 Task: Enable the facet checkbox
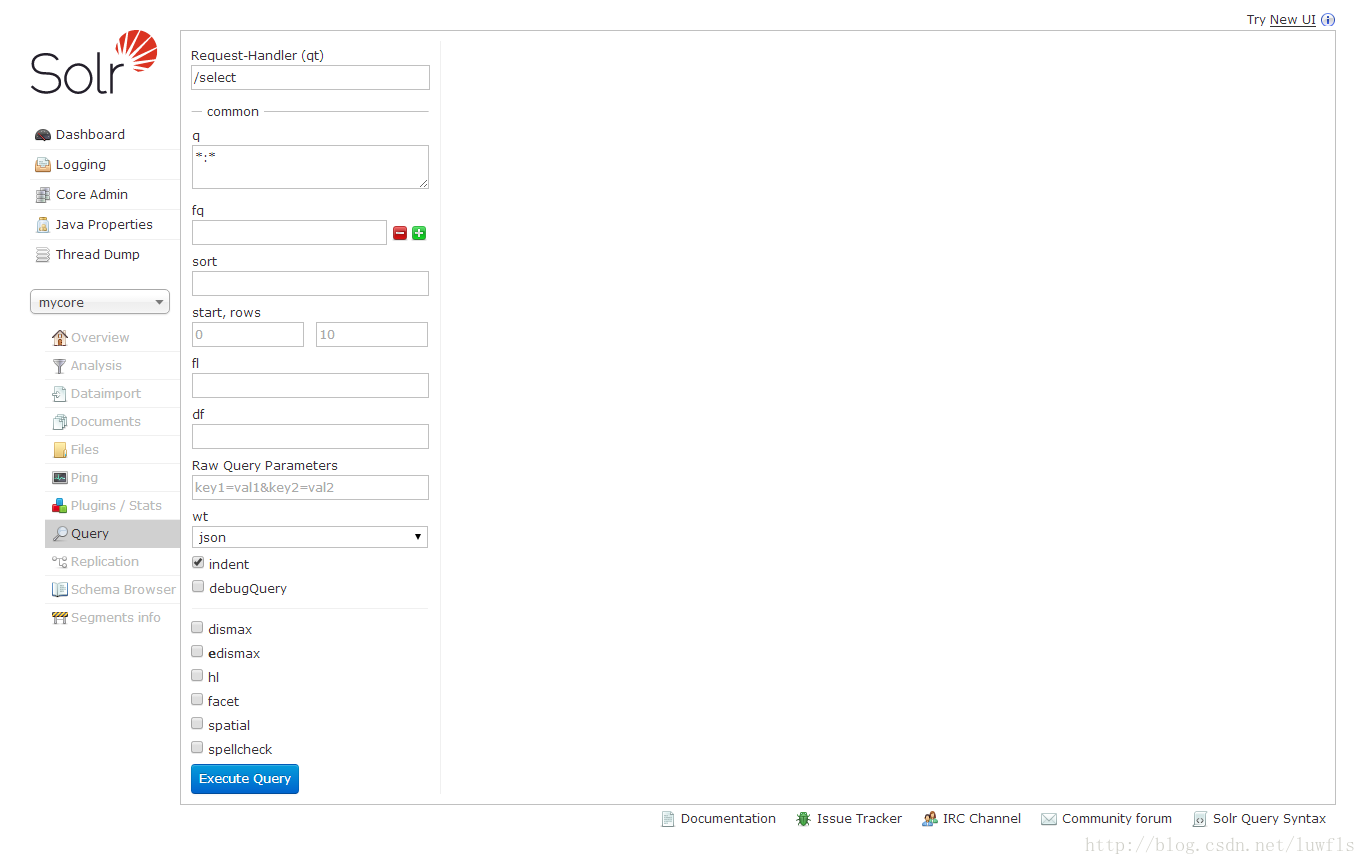tap(198, 700)
